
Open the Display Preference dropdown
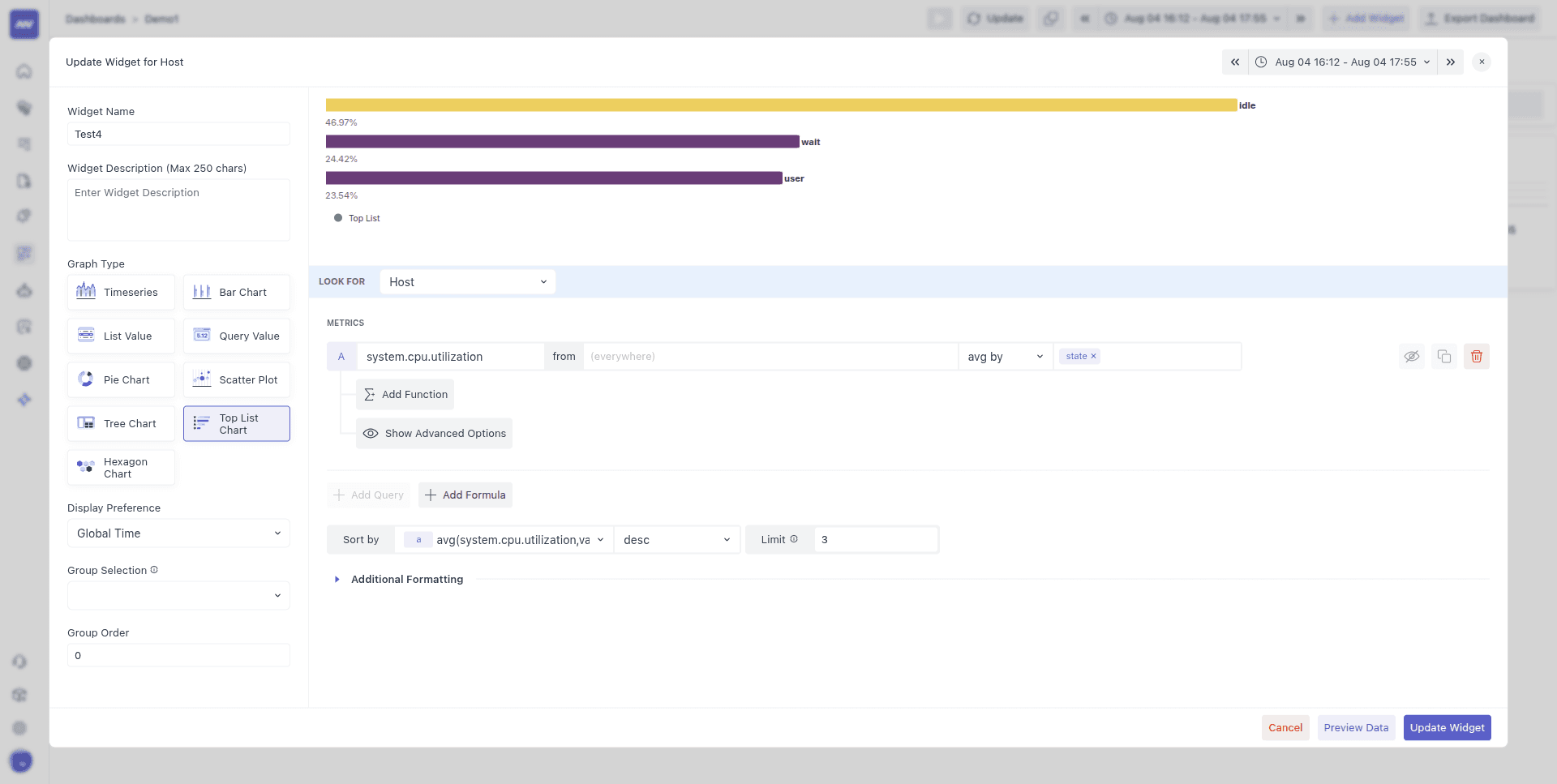[178, 533]
